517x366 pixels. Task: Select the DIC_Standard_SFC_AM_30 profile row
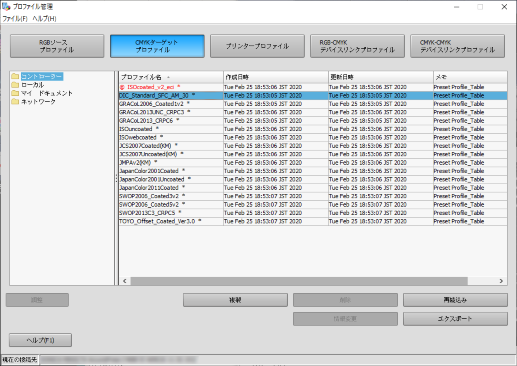click(313, 96)
